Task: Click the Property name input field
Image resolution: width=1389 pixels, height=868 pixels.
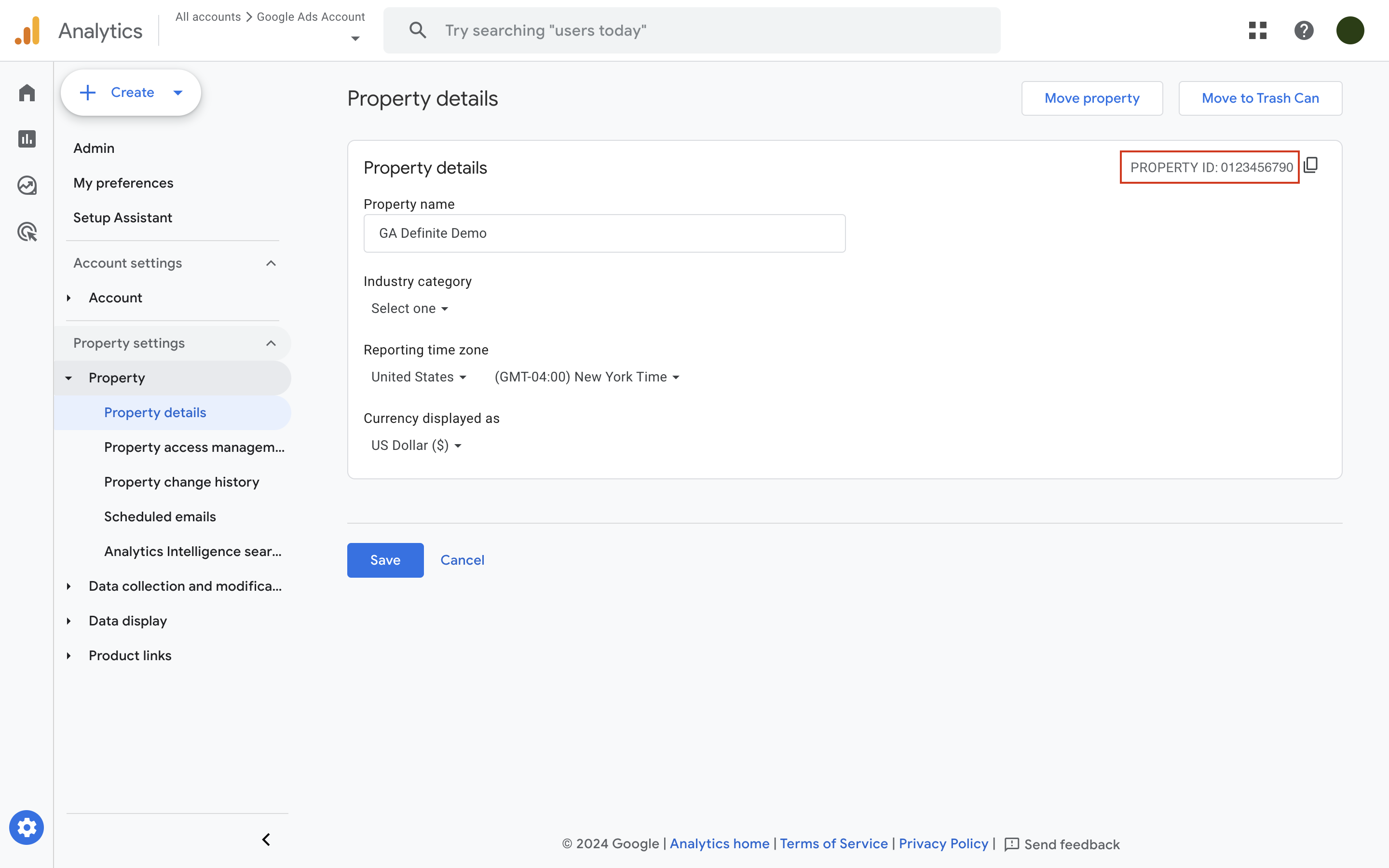Action: pos(604,233)
